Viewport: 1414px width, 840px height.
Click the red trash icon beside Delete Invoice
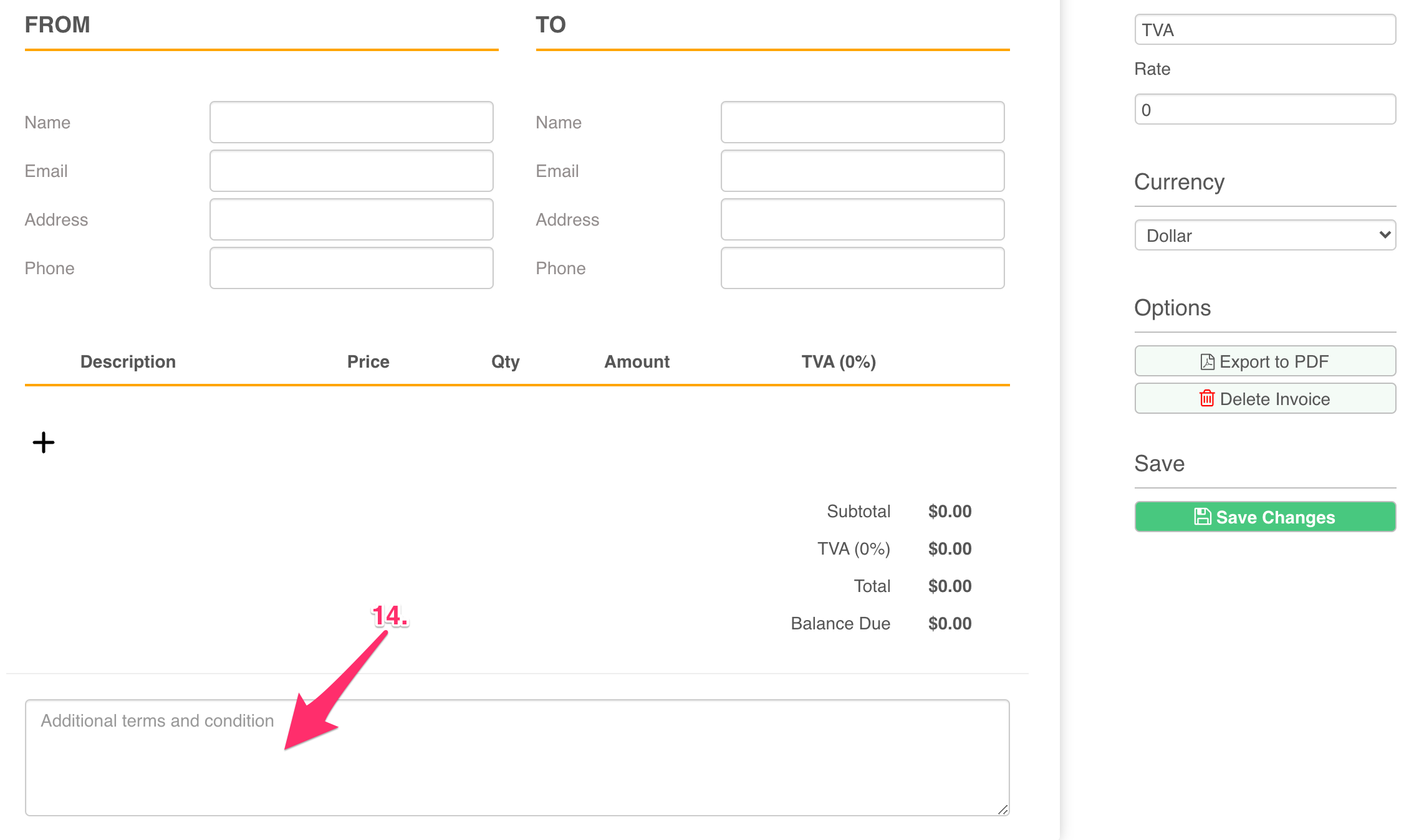coord(1208,399)
